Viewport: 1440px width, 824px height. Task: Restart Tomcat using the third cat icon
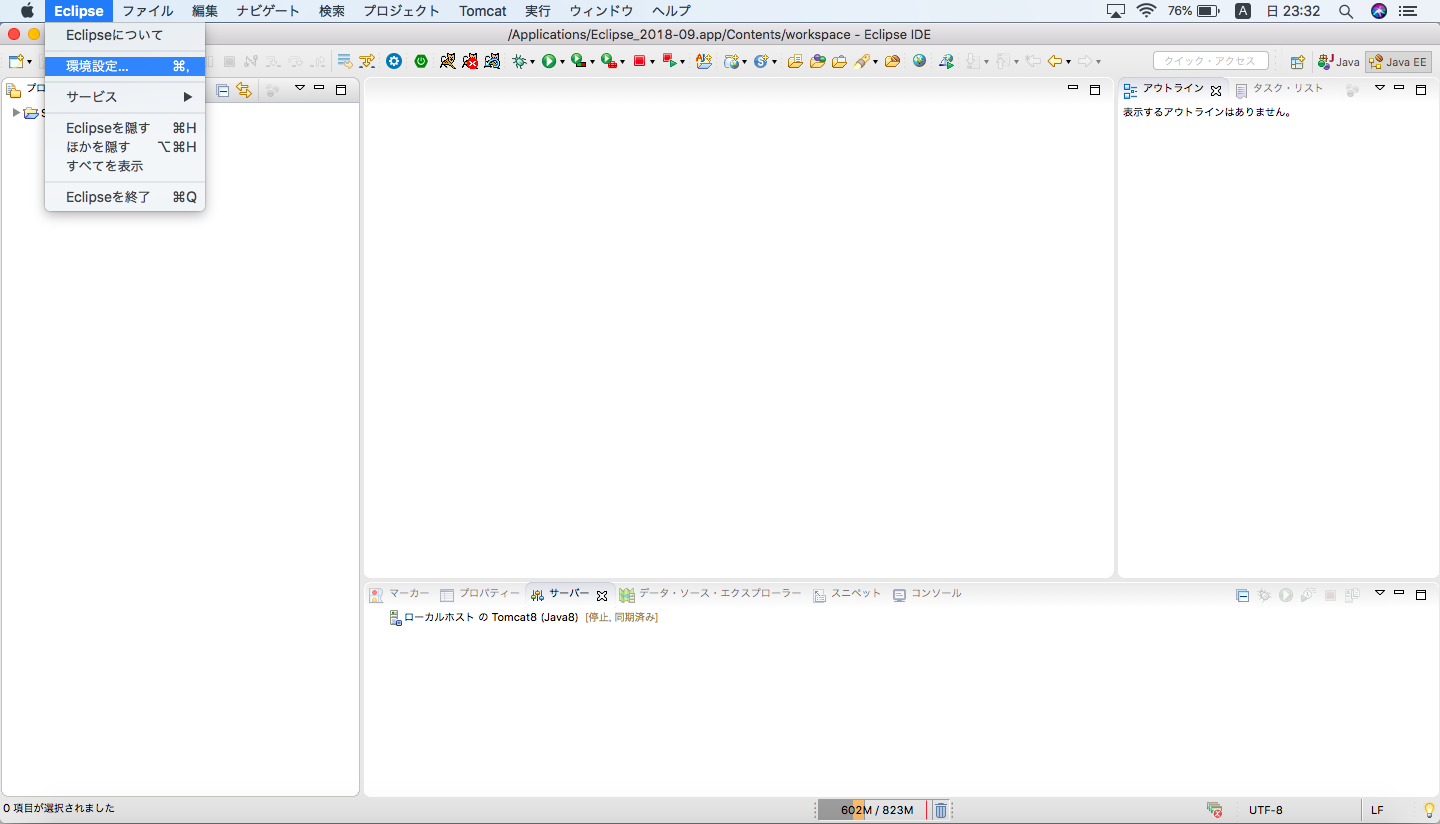[492, 61]
